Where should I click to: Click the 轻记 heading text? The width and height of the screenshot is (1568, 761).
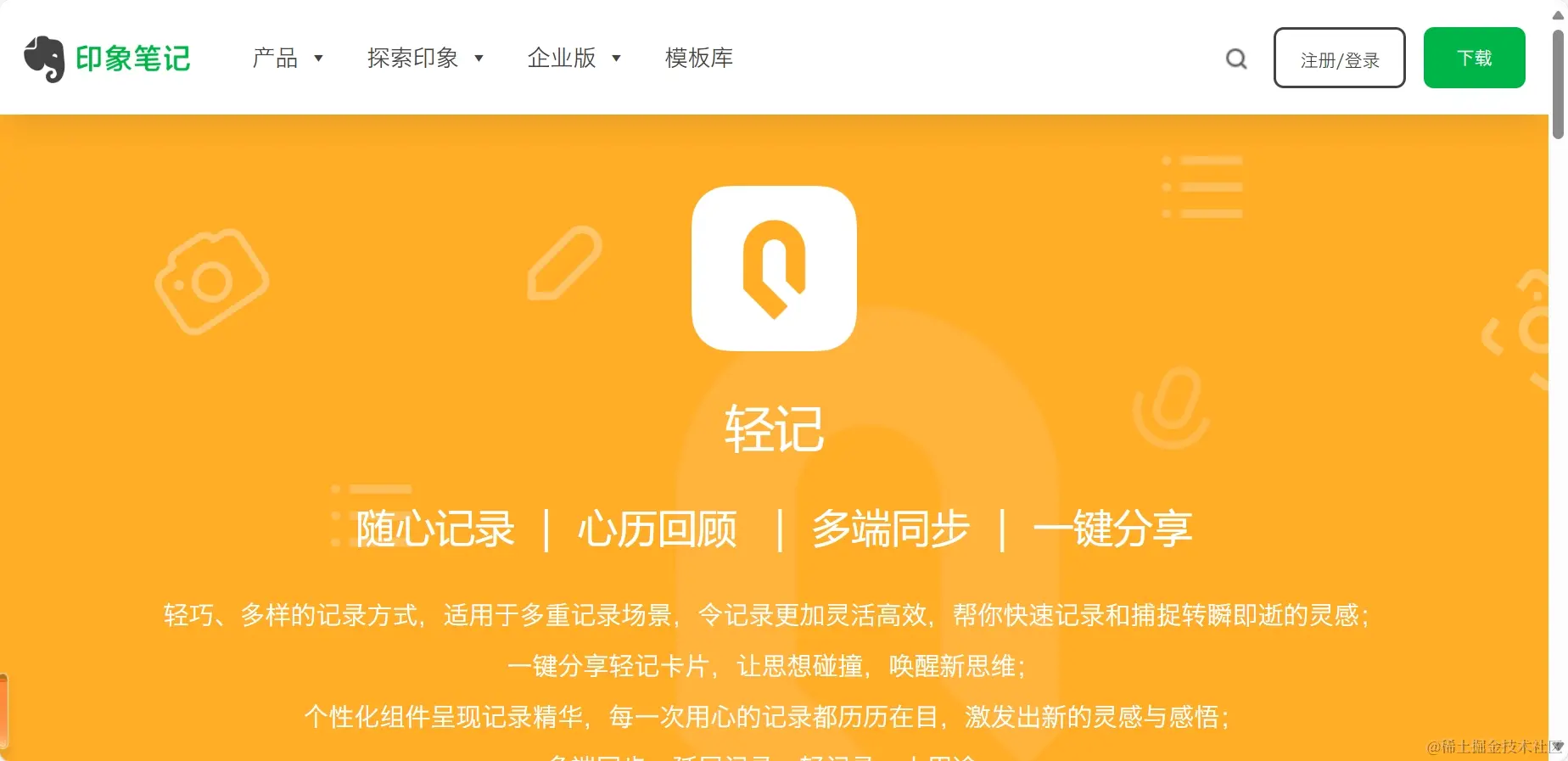pos(774,428)
